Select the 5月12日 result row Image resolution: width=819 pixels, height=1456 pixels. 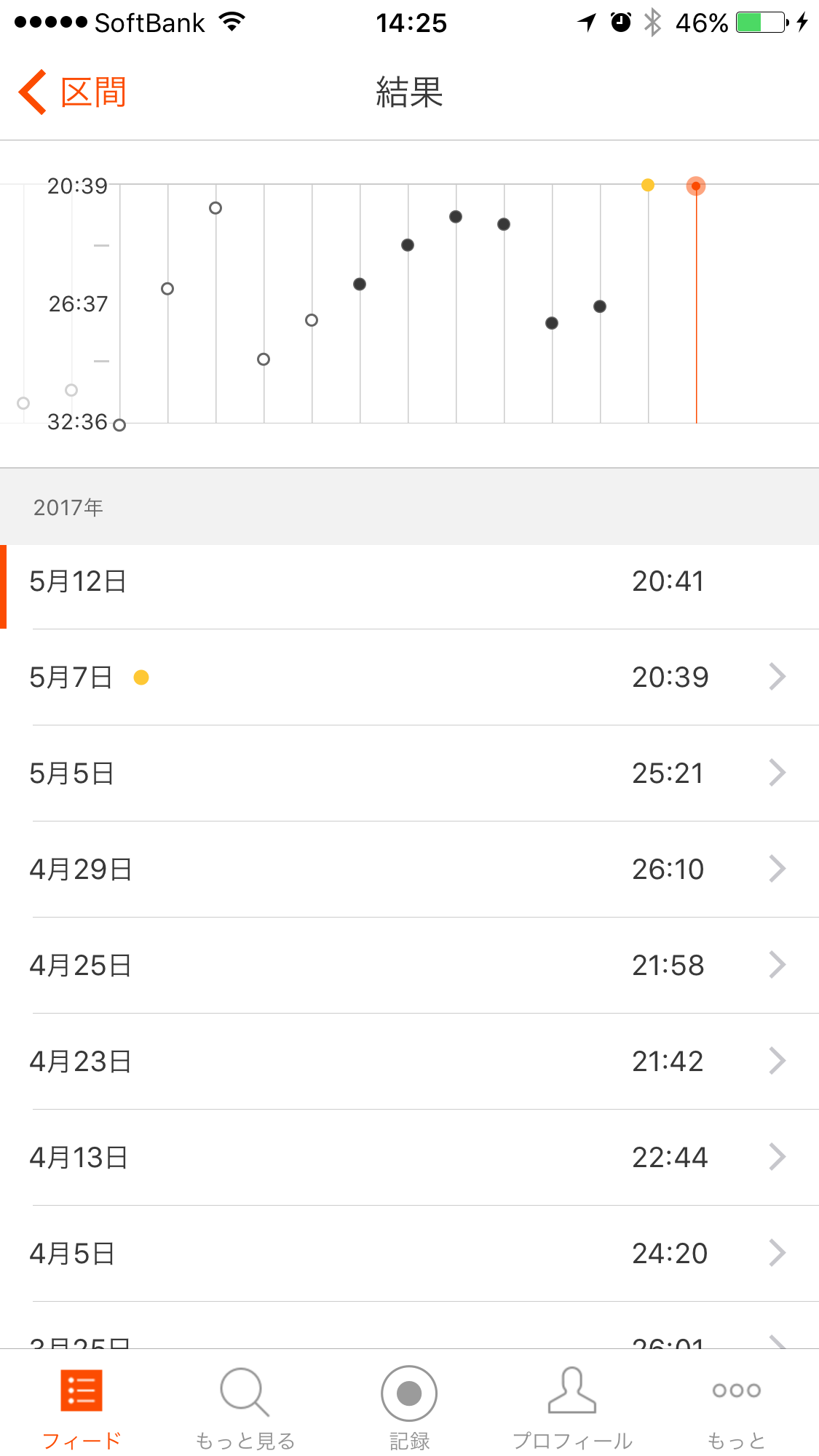[x=409, y=581]
